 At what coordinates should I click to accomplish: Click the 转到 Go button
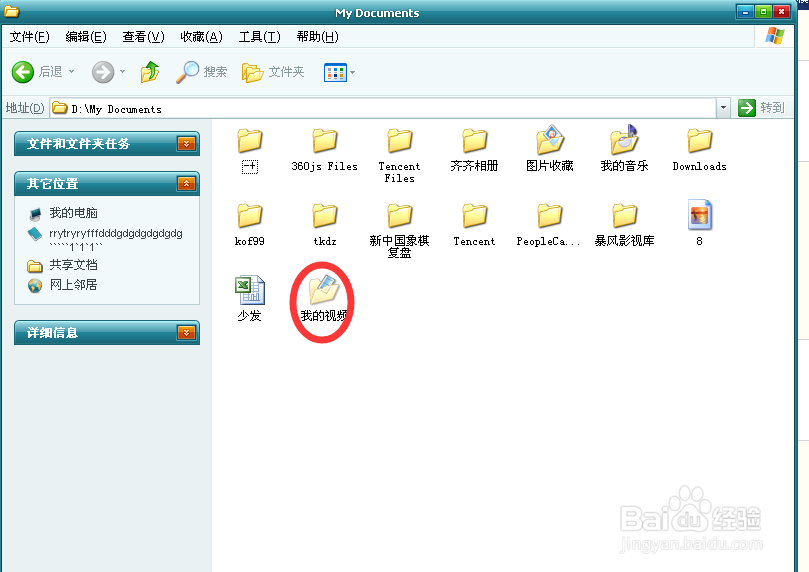pyautogui.click(x=762, y=108)
